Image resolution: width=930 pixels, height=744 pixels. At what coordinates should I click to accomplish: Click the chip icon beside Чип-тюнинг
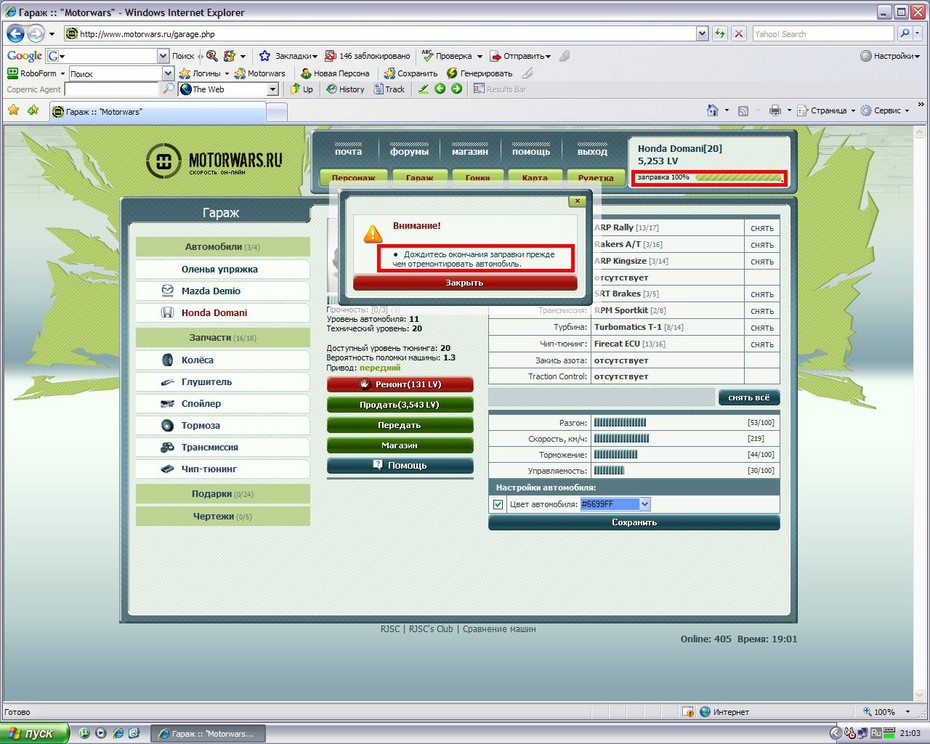tap(167, 469)
